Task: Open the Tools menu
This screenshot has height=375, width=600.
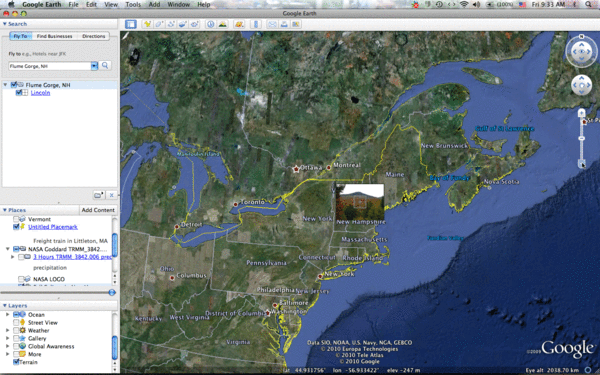Action: (x=133, y=5)
